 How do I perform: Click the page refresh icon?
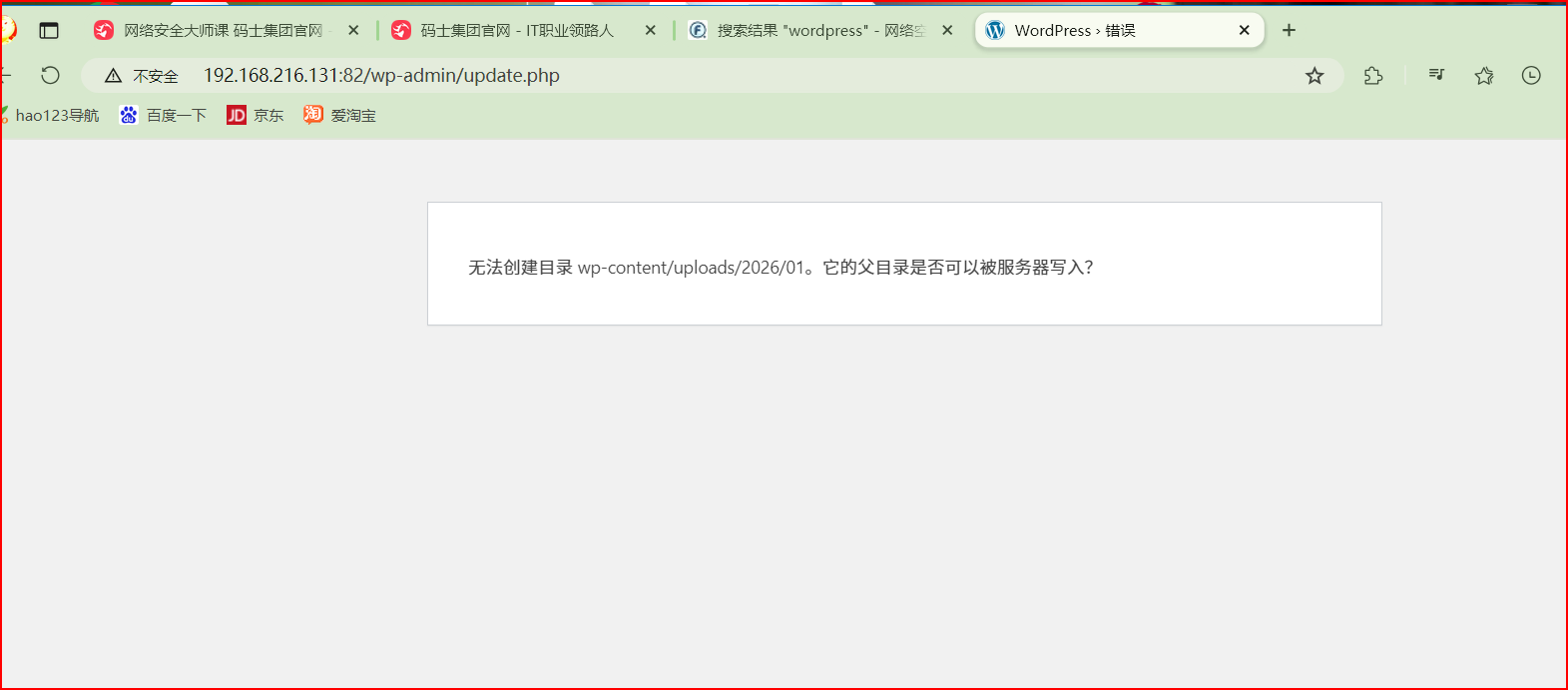pos(51,76)
